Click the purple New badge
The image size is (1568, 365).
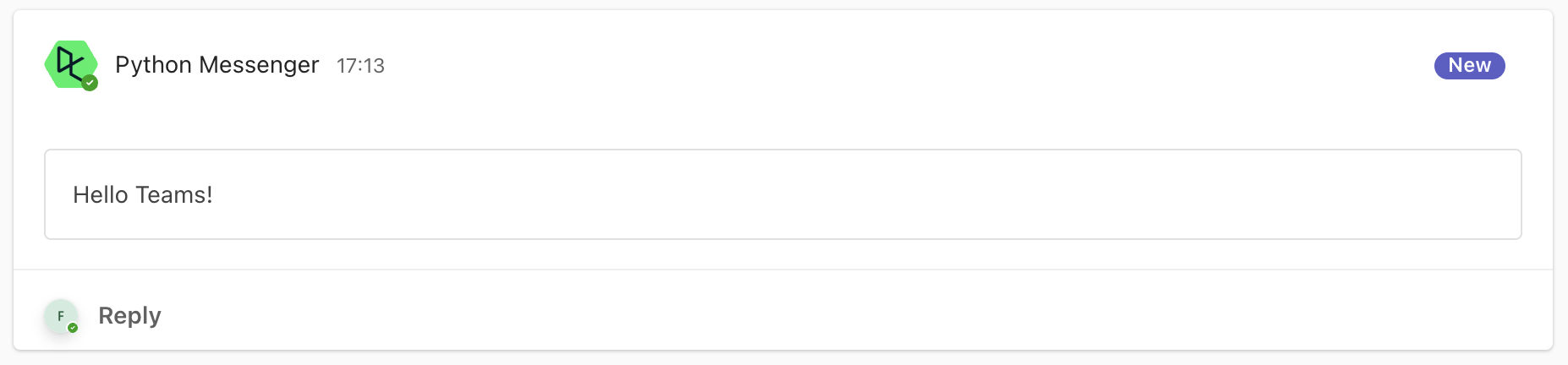(1469, 65)
